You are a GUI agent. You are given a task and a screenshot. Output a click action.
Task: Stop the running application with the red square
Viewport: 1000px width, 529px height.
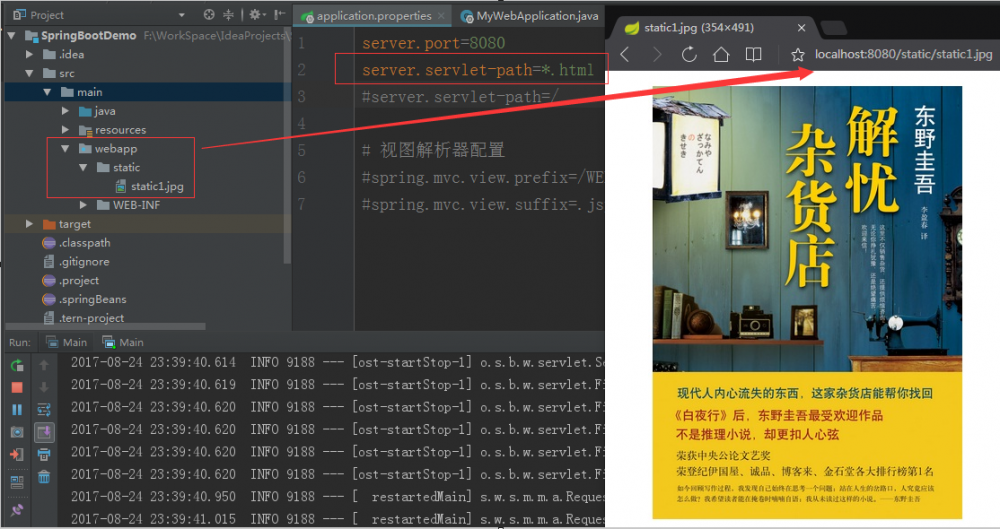click(17, 387)
